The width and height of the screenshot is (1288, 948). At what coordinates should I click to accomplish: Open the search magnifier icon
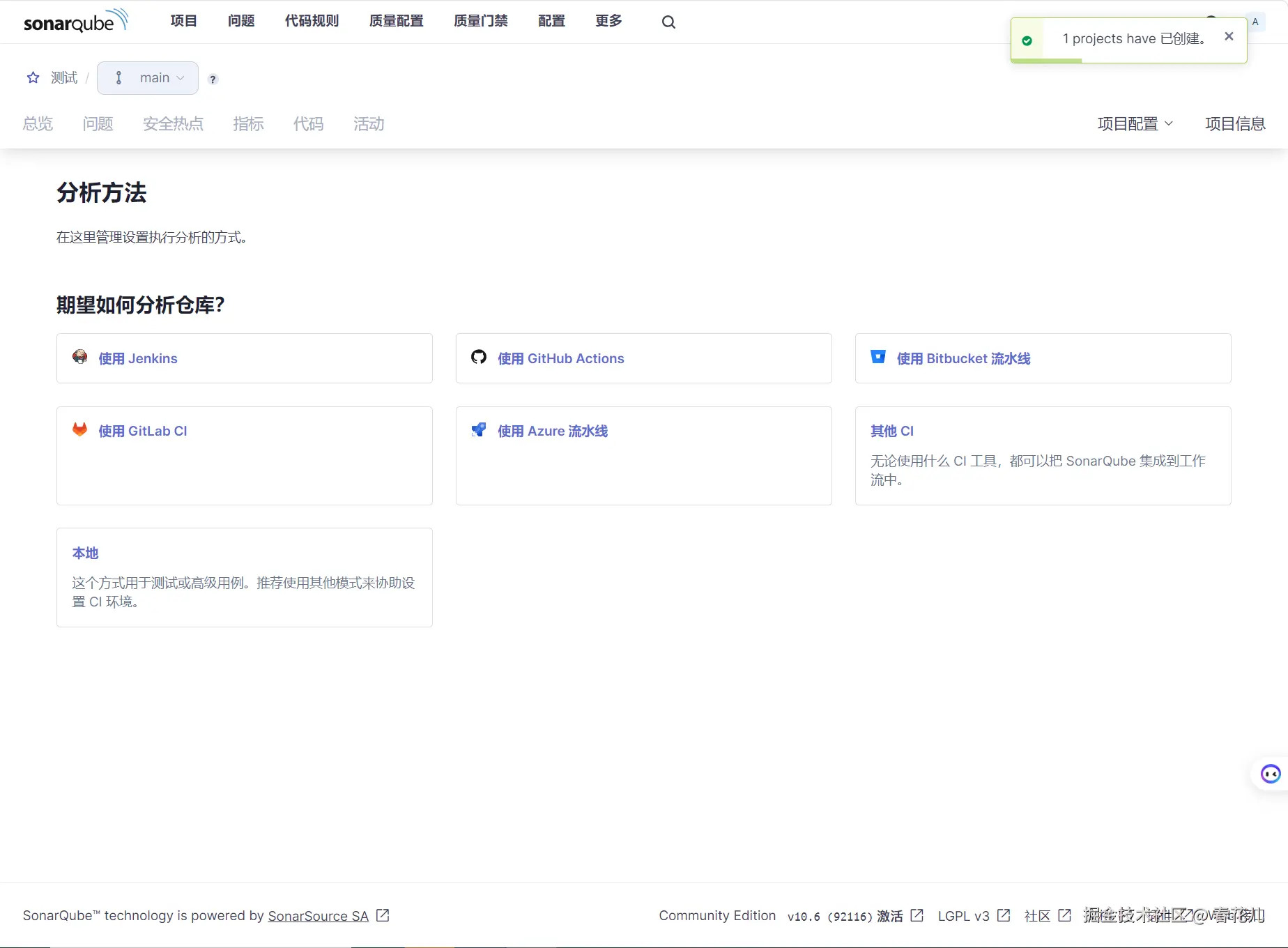668,22
